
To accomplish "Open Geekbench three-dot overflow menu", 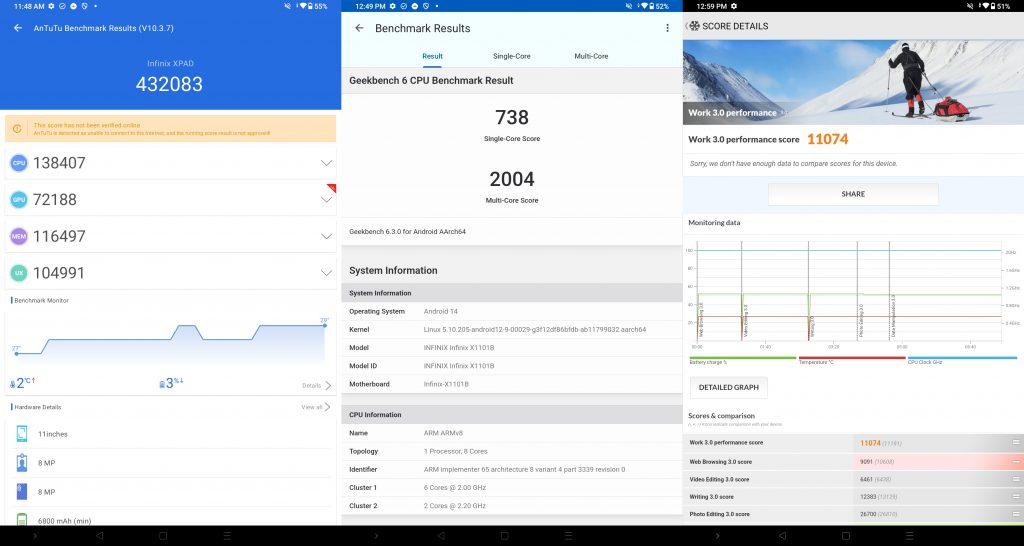I will click(x=667, y=28).
